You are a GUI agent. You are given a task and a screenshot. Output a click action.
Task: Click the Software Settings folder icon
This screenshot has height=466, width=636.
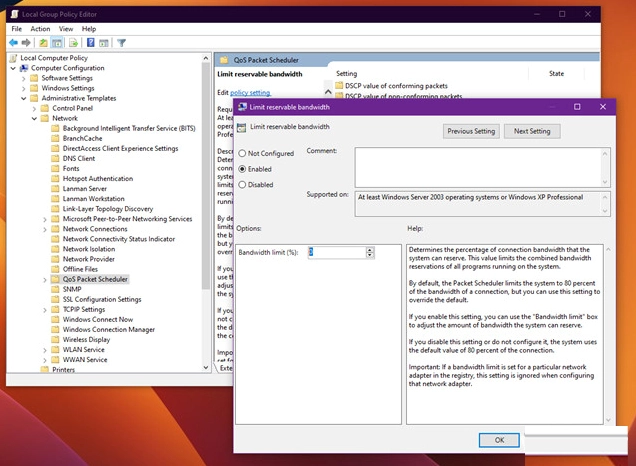pyautogui.click(x=34, y=78)
